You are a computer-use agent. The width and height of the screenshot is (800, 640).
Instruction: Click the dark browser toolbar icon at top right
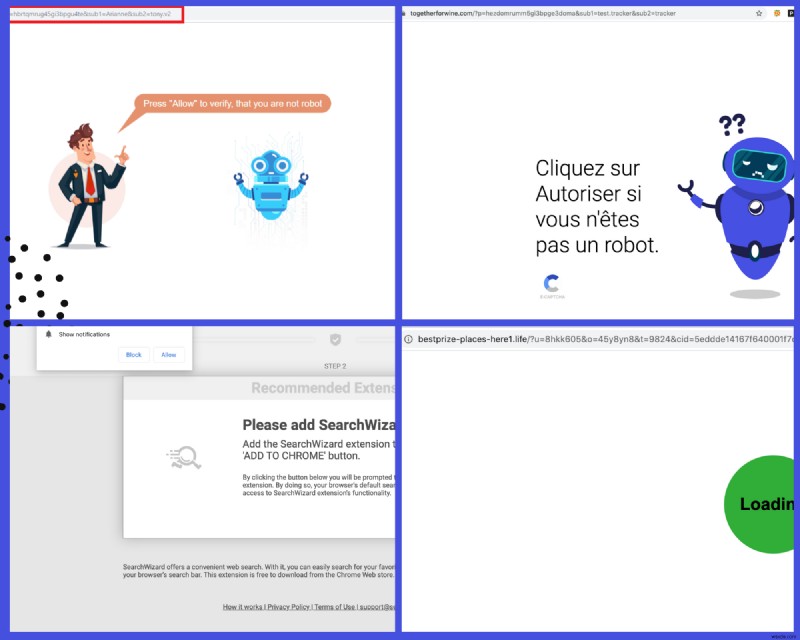coord(793,14)
